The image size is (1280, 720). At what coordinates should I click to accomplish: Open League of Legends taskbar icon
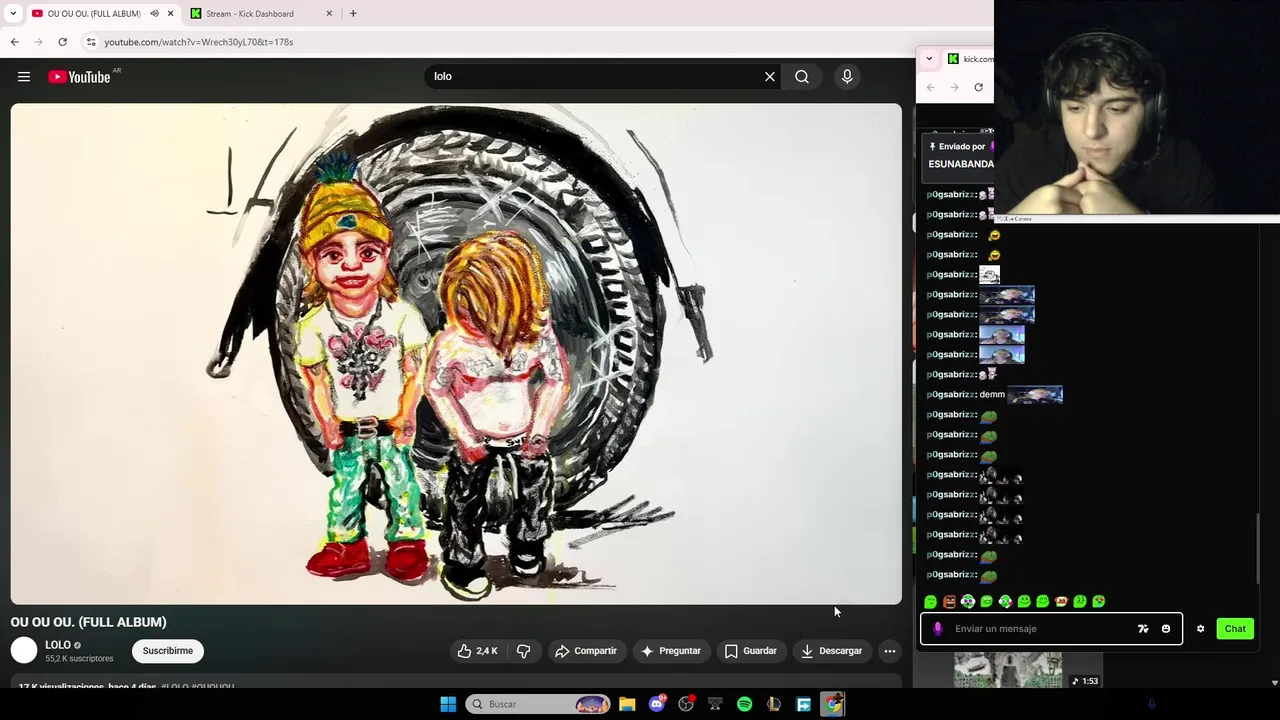(774, 704)
